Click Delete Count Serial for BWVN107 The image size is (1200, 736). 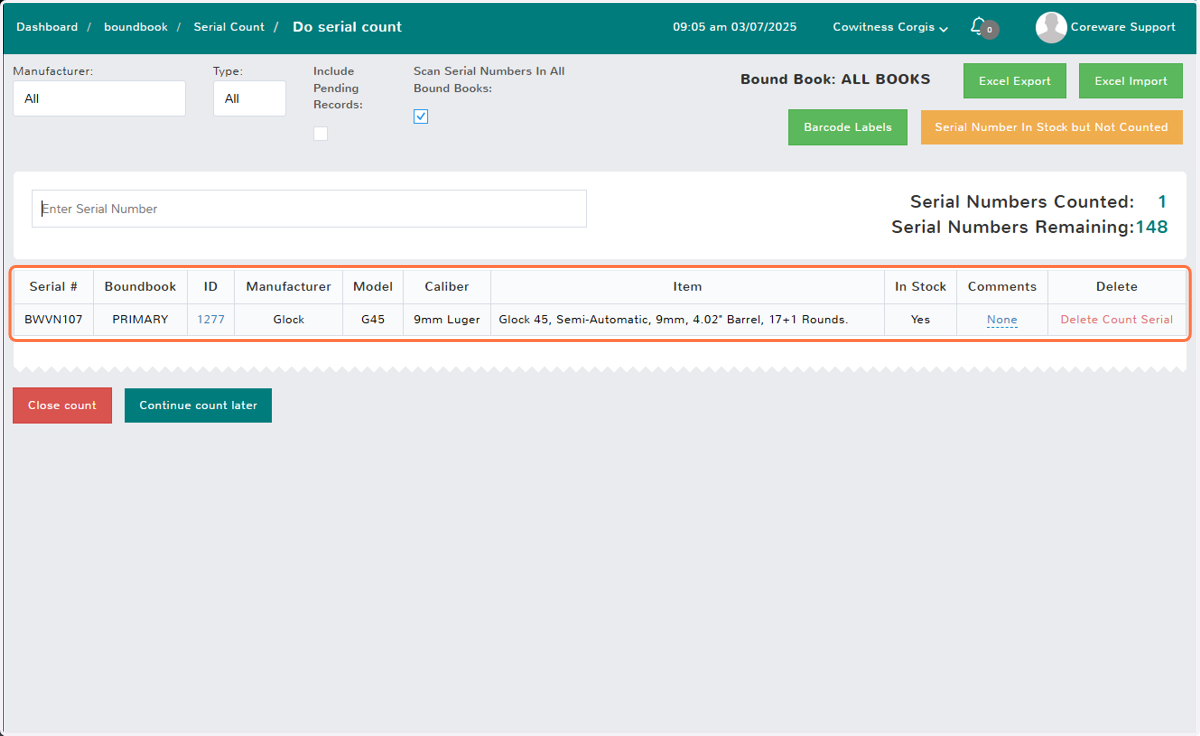(1116, 320)
